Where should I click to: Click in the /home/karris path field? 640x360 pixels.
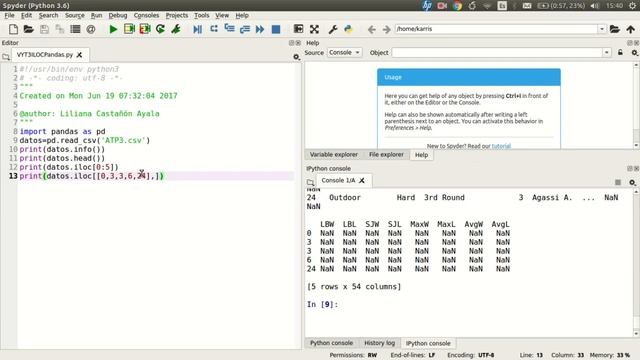pyautogui.click(x=496, y=29)
